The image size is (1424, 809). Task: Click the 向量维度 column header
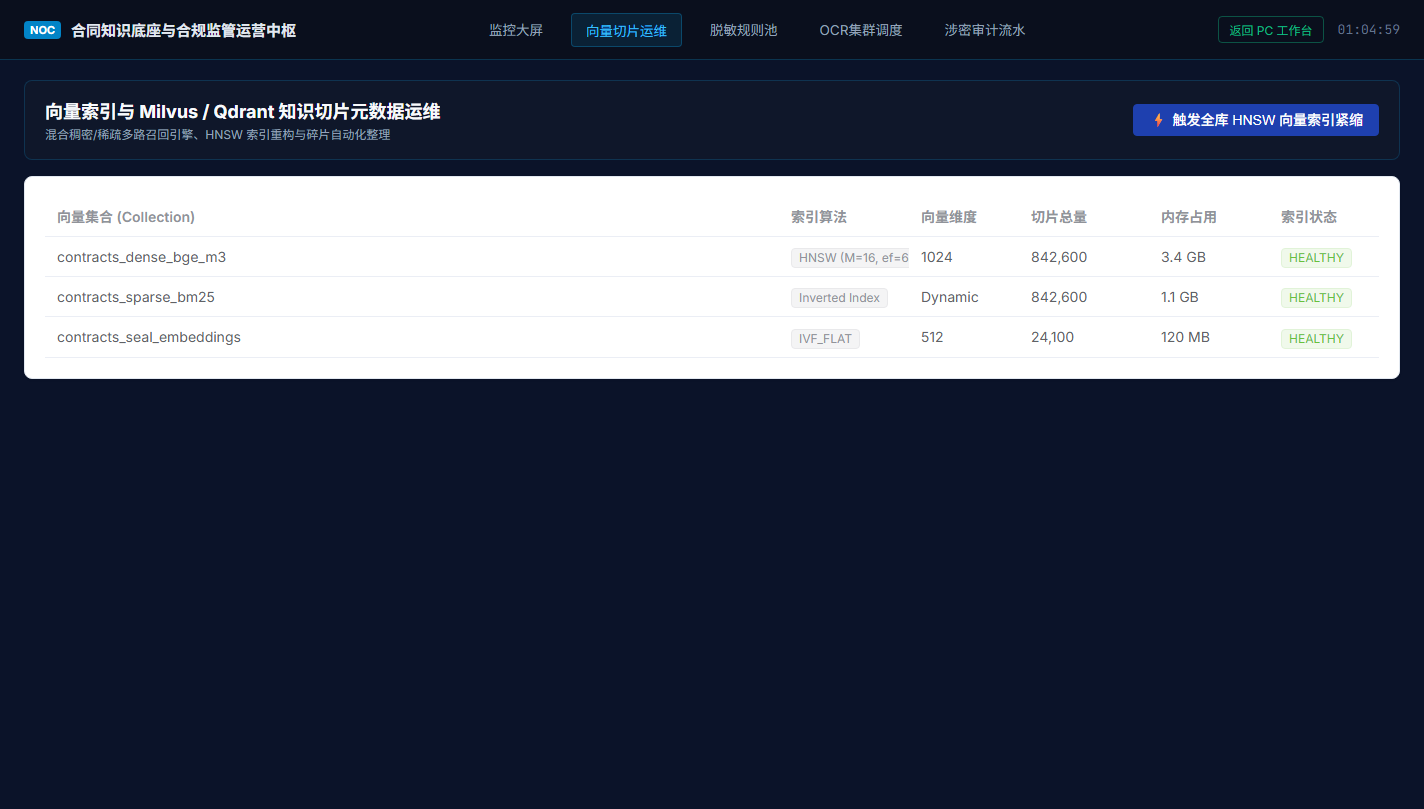[x=949, y=217]
